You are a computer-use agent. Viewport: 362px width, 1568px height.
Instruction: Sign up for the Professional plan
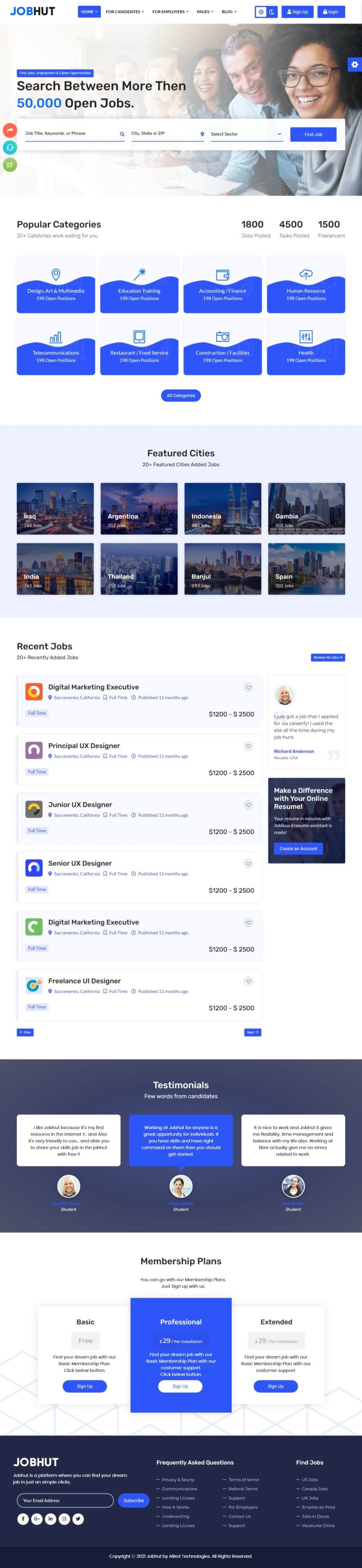pos(180,1386)
